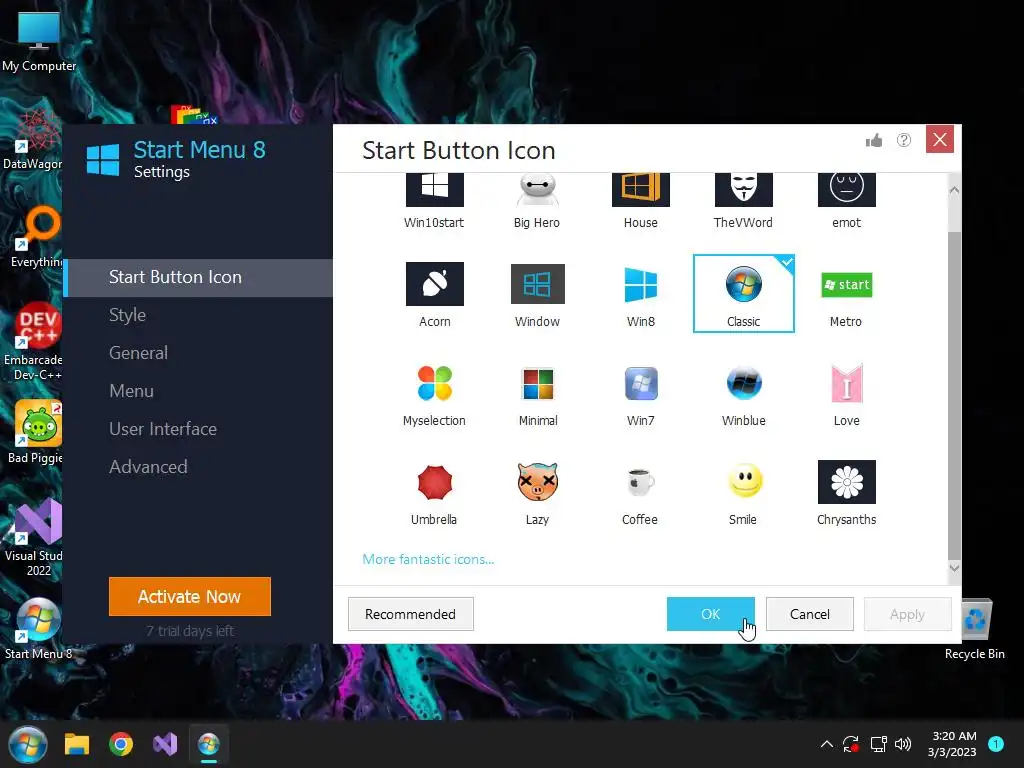The image size is (1024, 768).
Task: Open the Start Button Icon section
Action: (198, 278)
